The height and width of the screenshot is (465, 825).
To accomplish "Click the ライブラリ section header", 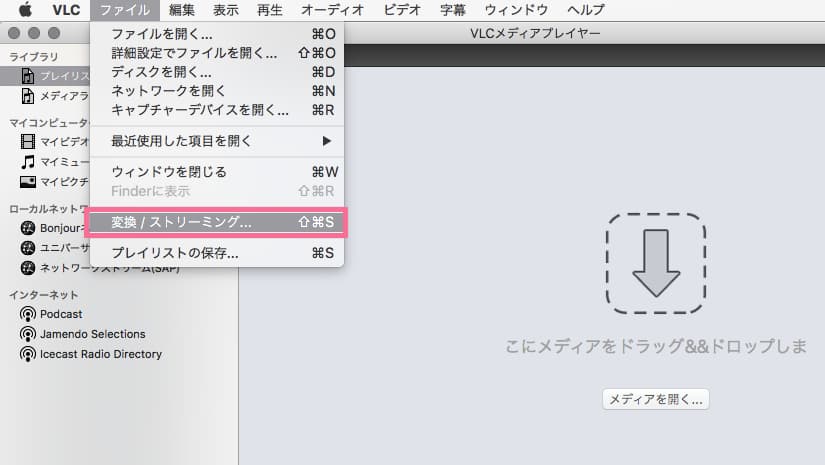I will tap(34, 57).
